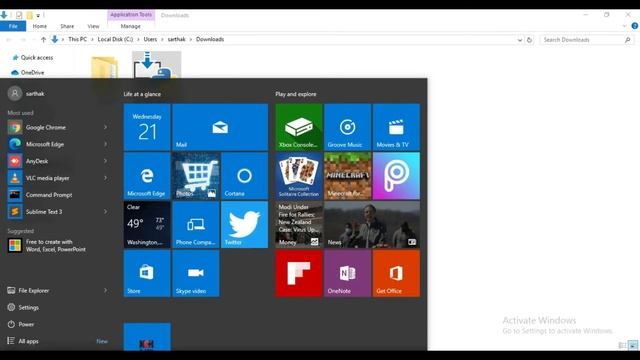Expand Sublime Text 3 jump list arrow
Screen dimensions: 640x360
pos(105,211)
